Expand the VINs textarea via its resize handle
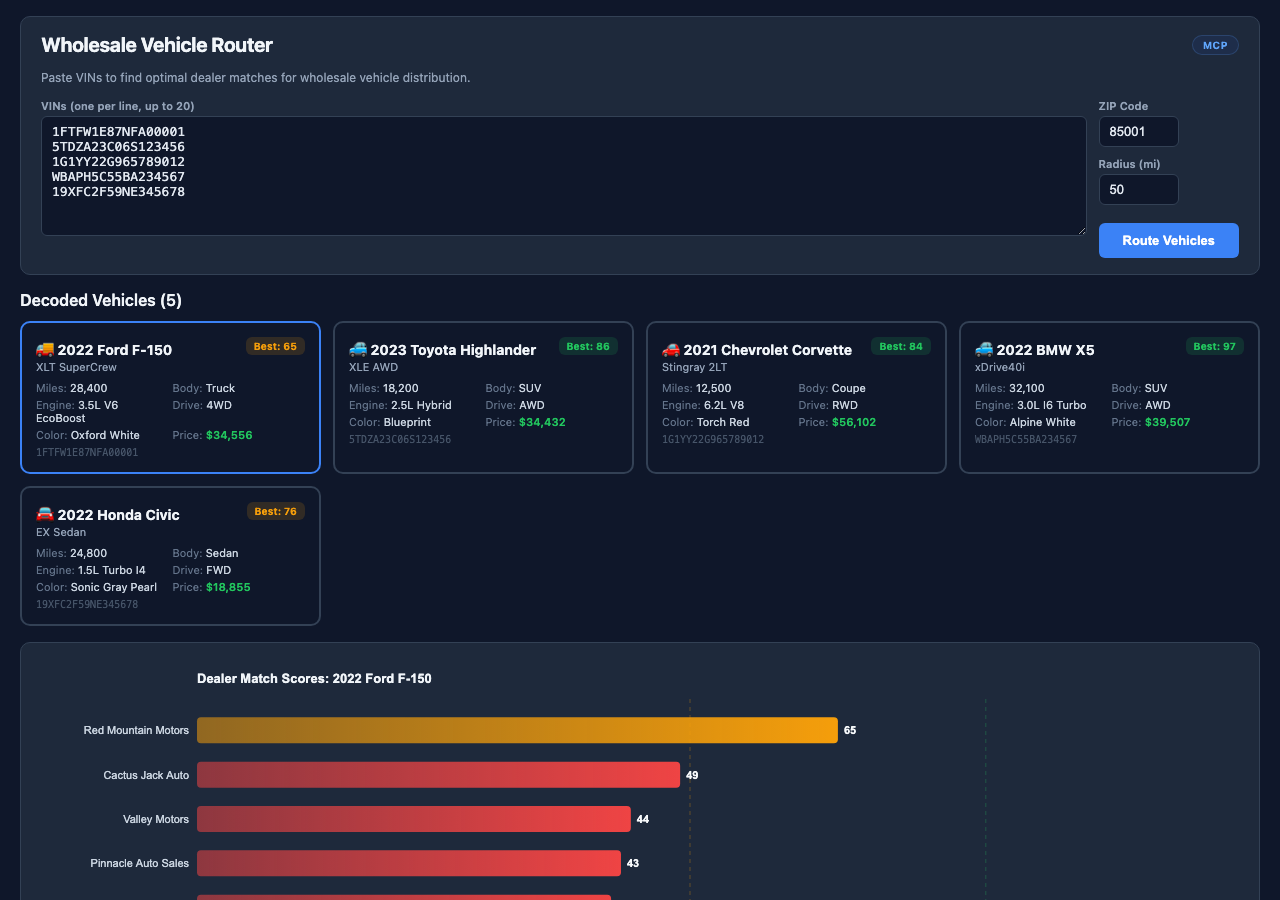This screenshot has height=900, width=1280. click(1080, 230)
